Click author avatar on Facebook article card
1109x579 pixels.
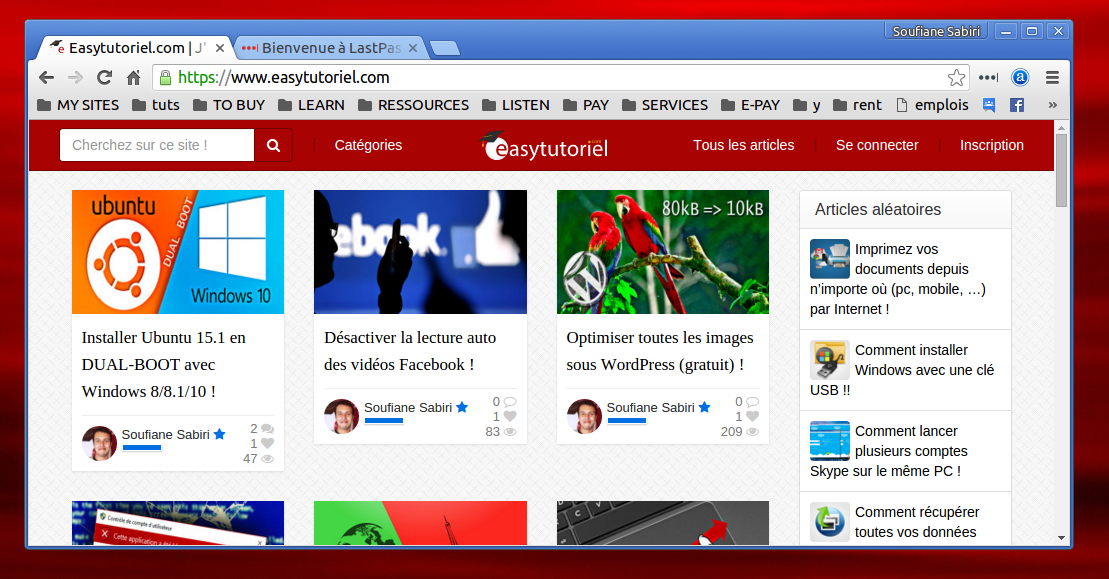pyautogui.click(x=342, y=416)
